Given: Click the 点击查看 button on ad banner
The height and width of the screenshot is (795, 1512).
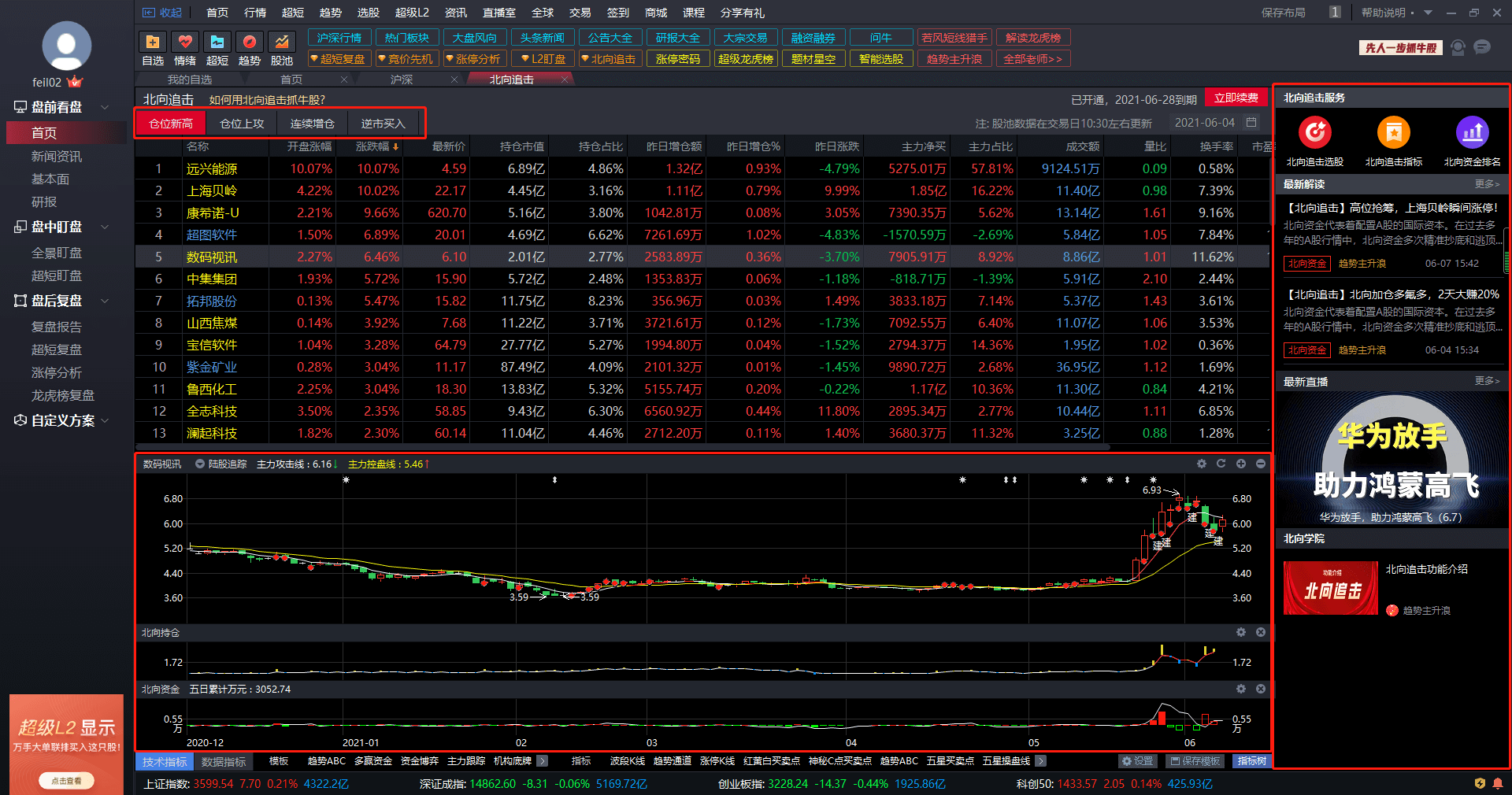Looking at the screenshot, I should [x=66, y=780].
